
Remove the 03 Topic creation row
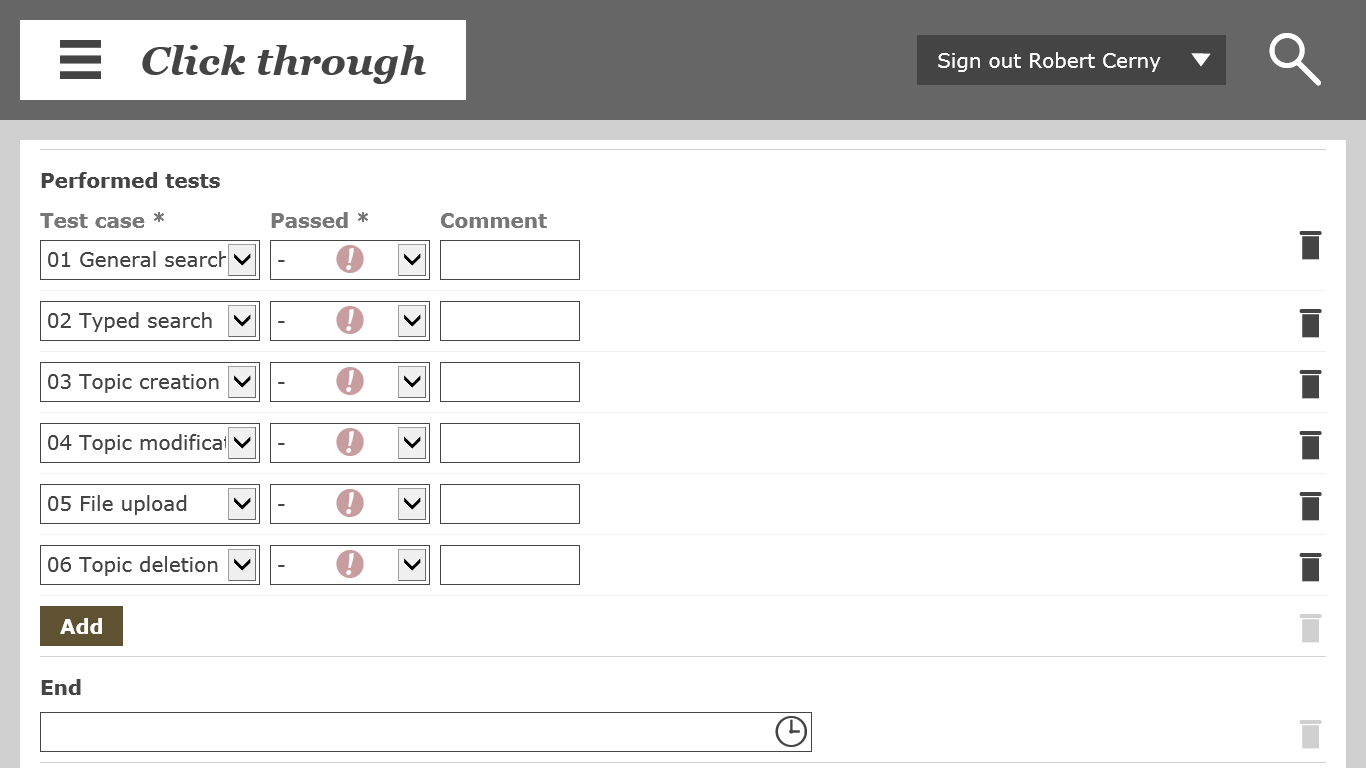(1310, 383)
